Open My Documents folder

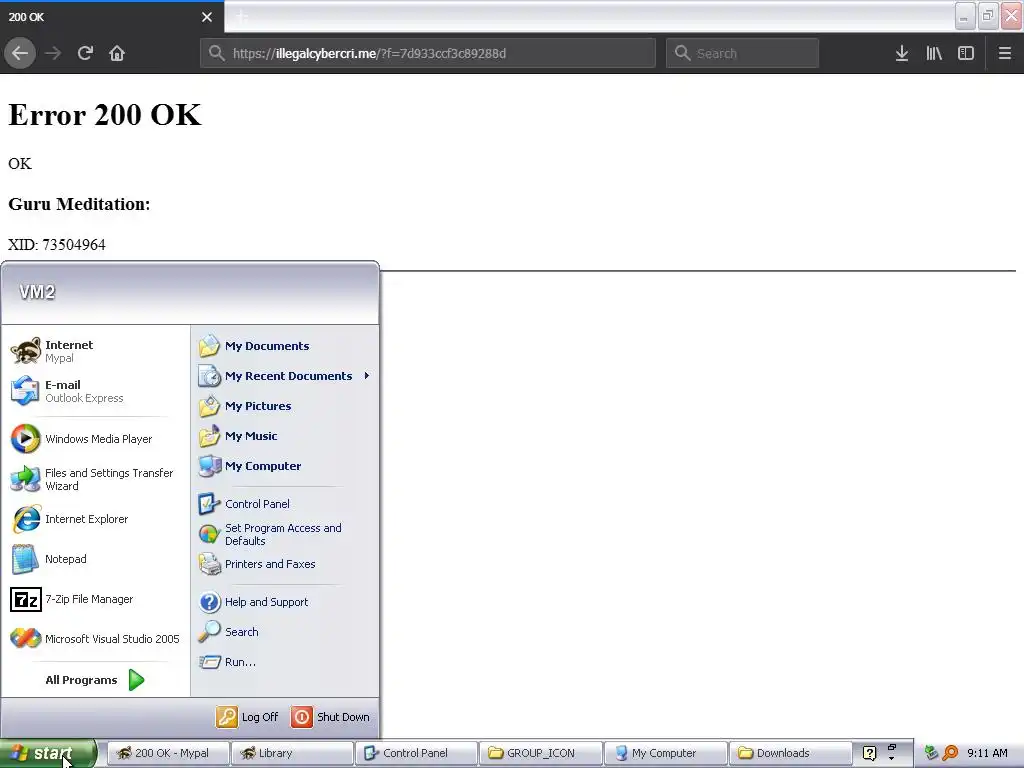285,346
